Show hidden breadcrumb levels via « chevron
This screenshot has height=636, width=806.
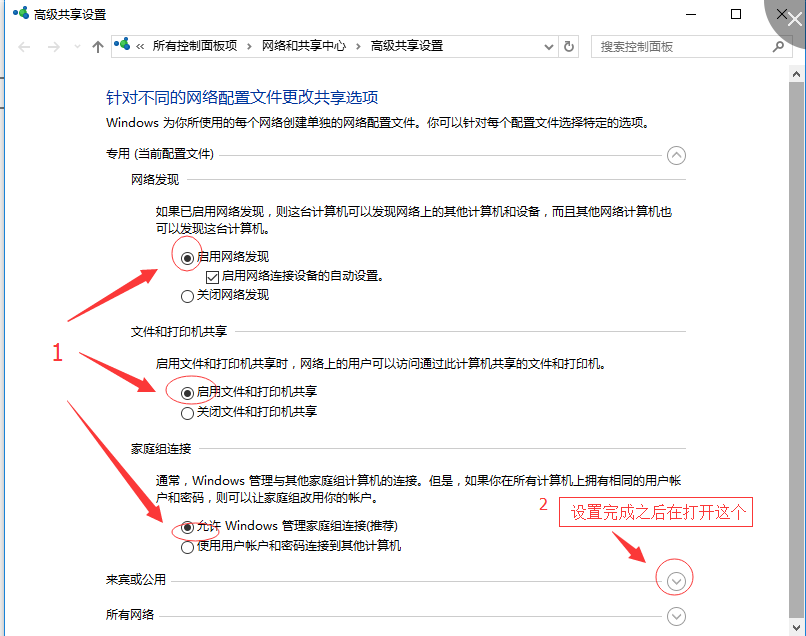tap(140, 47)
